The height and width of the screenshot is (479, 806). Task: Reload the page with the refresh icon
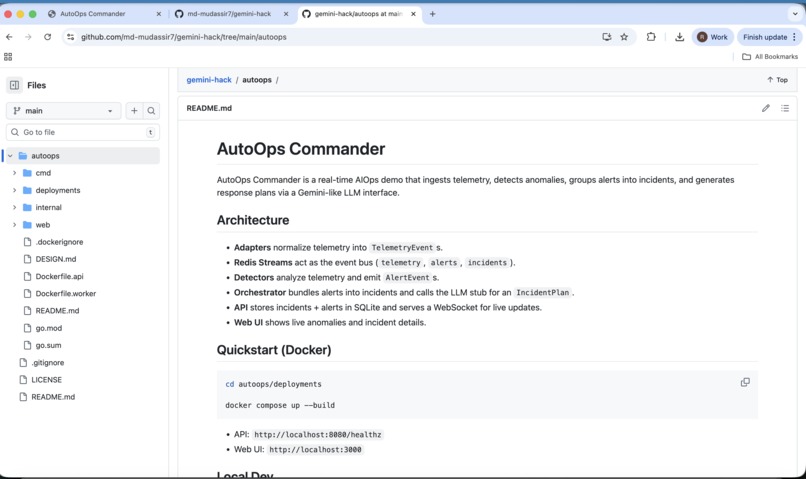pos(47,37)
